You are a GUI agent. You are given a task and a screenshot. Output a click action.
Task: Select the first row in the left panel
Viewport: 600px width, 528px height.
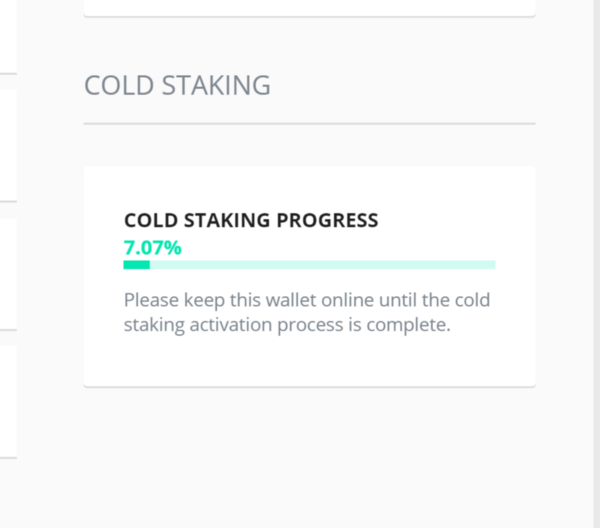pyautogui.click(x=8, y=36)
